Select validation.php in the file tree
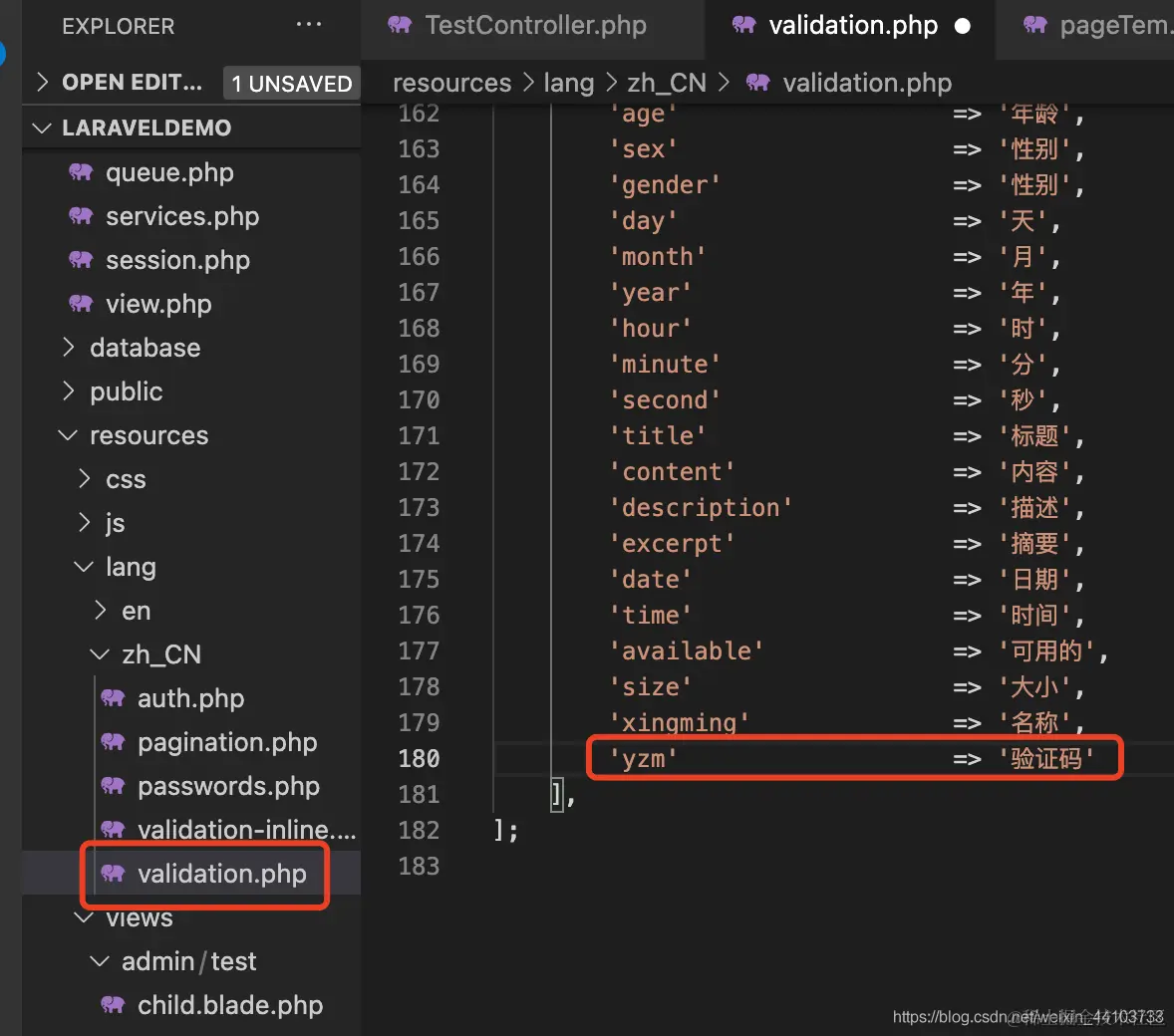Viewport: 1174px width, 1036px height. tap(221, 874)
